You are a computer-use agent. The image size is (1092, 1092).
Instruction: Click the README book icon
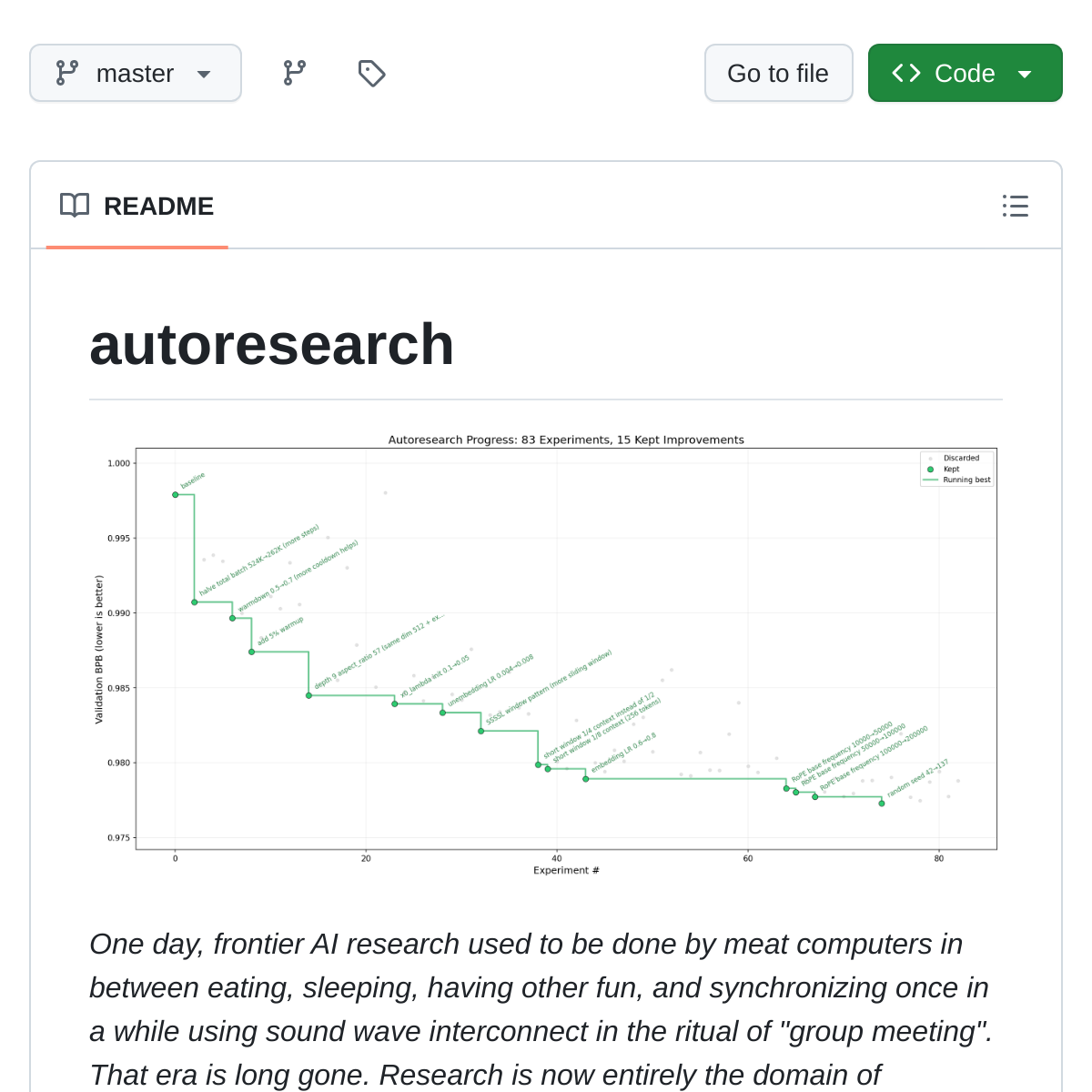coord(75,206)
